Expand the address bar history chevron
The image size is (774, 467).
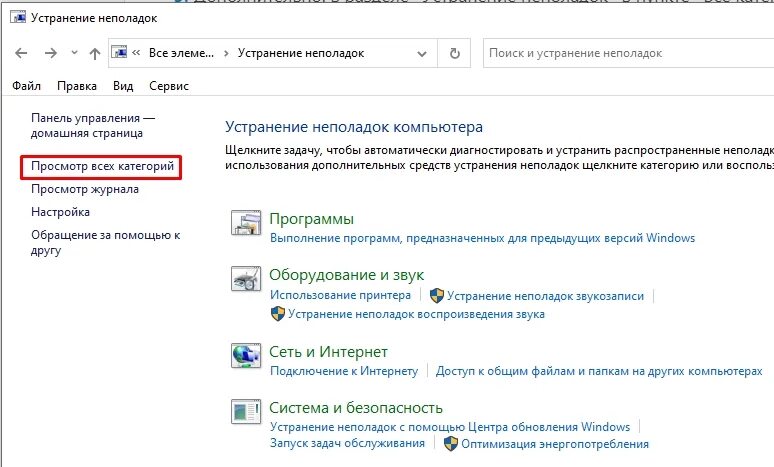pyautogui.click(x=422, y=53)
